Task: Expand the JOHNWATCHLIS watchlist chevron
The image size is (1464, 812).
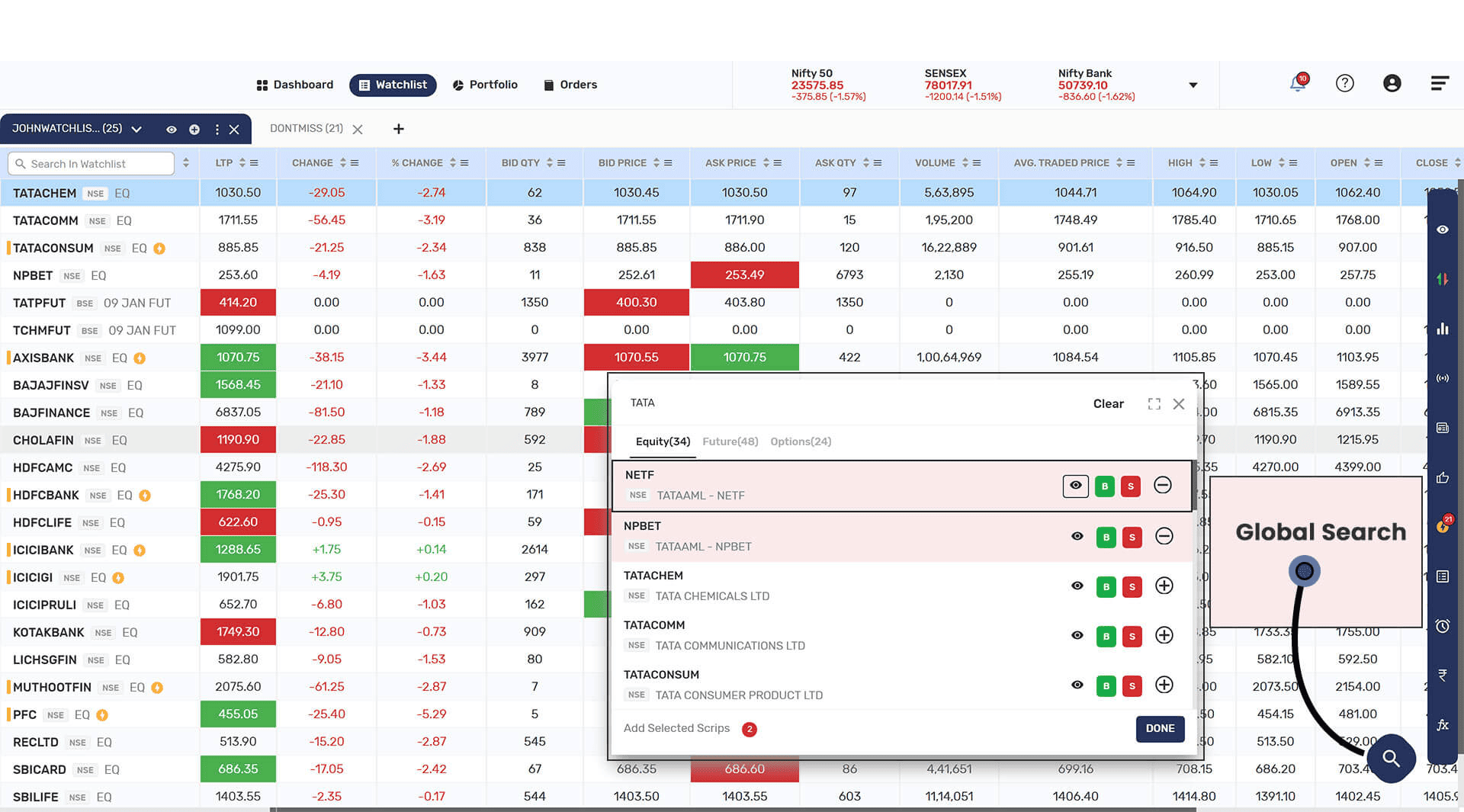Action: click(136, 130)
